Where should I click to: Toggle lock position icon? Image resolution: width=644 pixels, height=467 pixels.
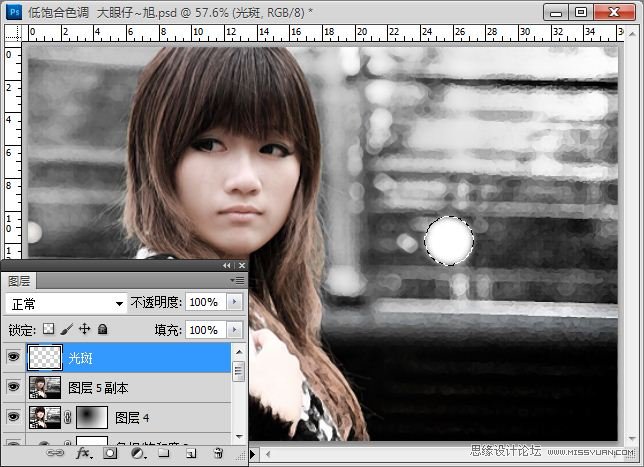tap(85, 329)
